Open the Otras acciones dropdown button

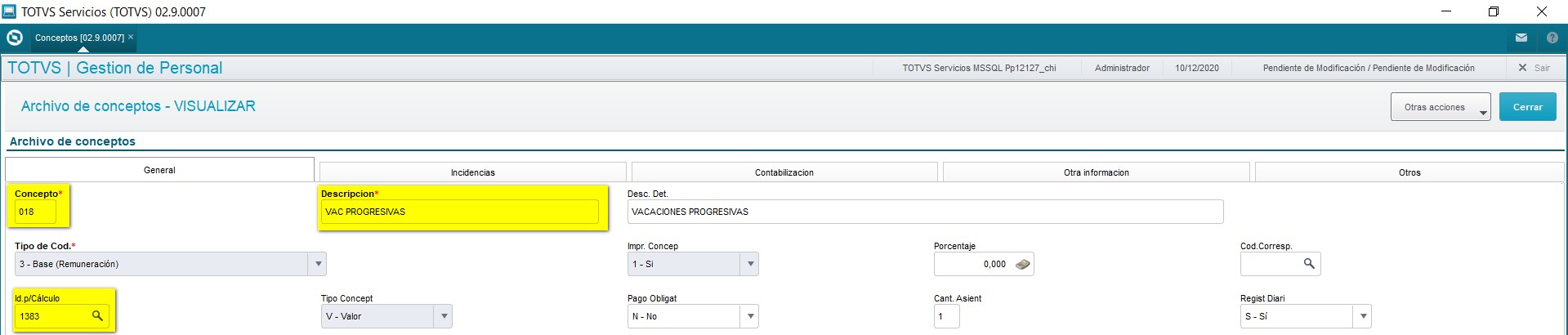pyautogui.click(x=1441, y=107)
